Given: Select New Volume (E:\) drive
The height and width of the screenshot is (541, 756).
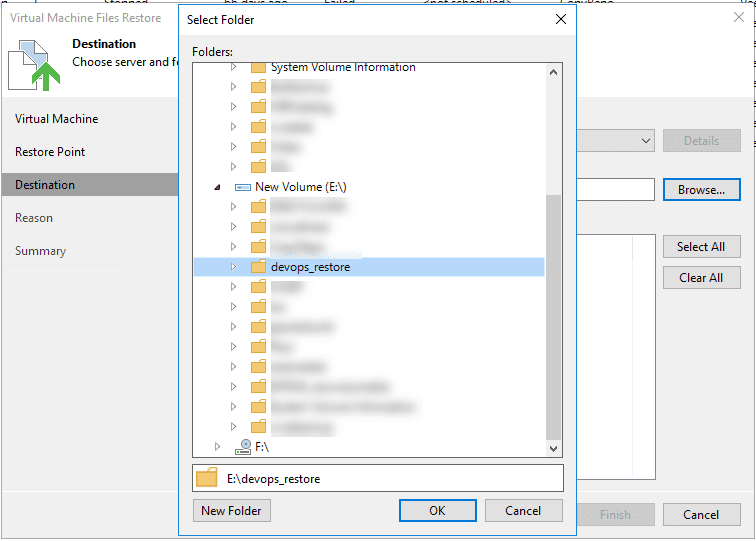Looking at the screenshot, I should click(x=301, y=187).
